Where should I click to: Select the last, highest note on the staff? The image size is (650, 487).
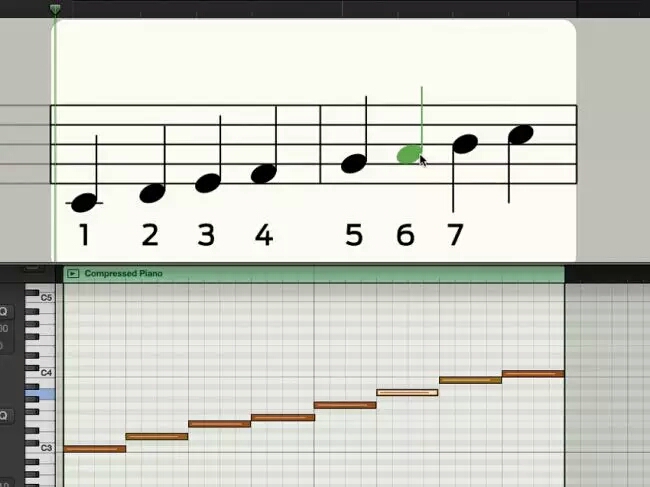521,134
